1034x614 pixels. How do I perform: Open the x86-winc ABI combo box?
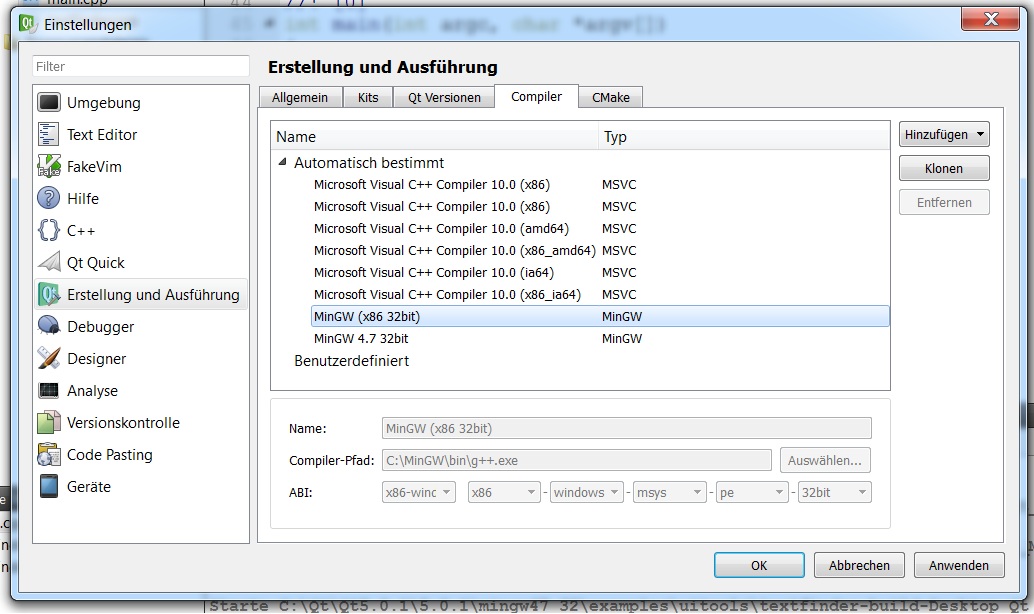(419, 492)
